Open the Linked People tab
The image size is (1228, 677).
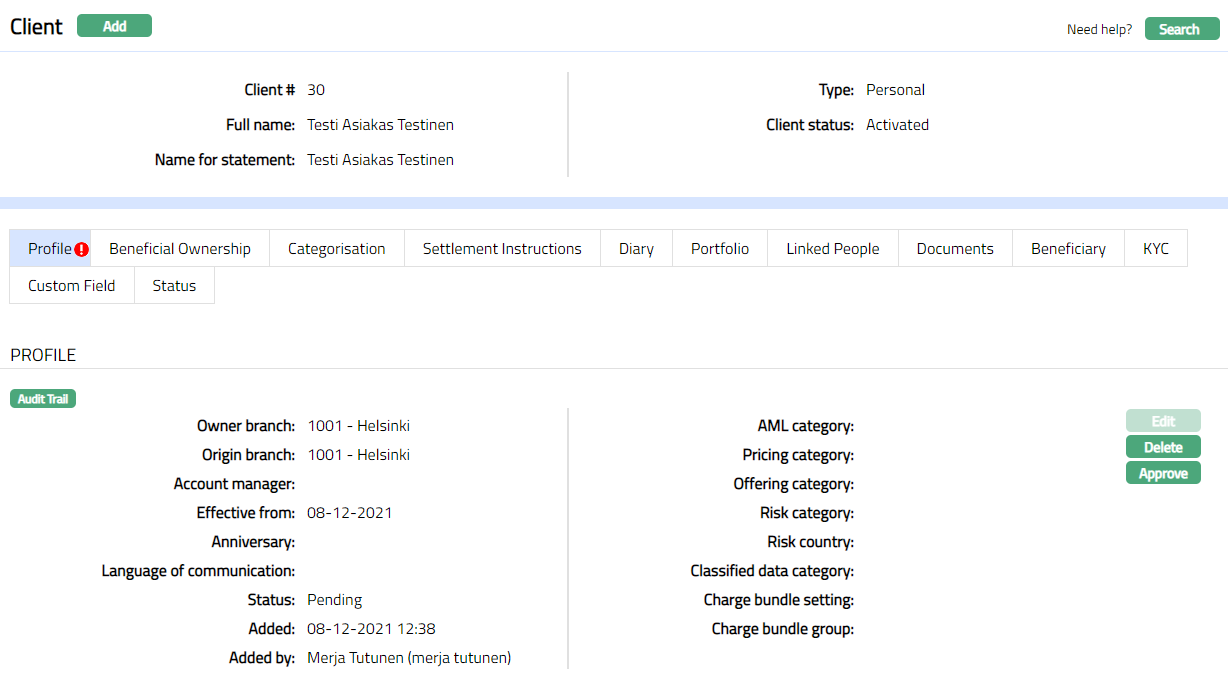(x=833, y=249)
